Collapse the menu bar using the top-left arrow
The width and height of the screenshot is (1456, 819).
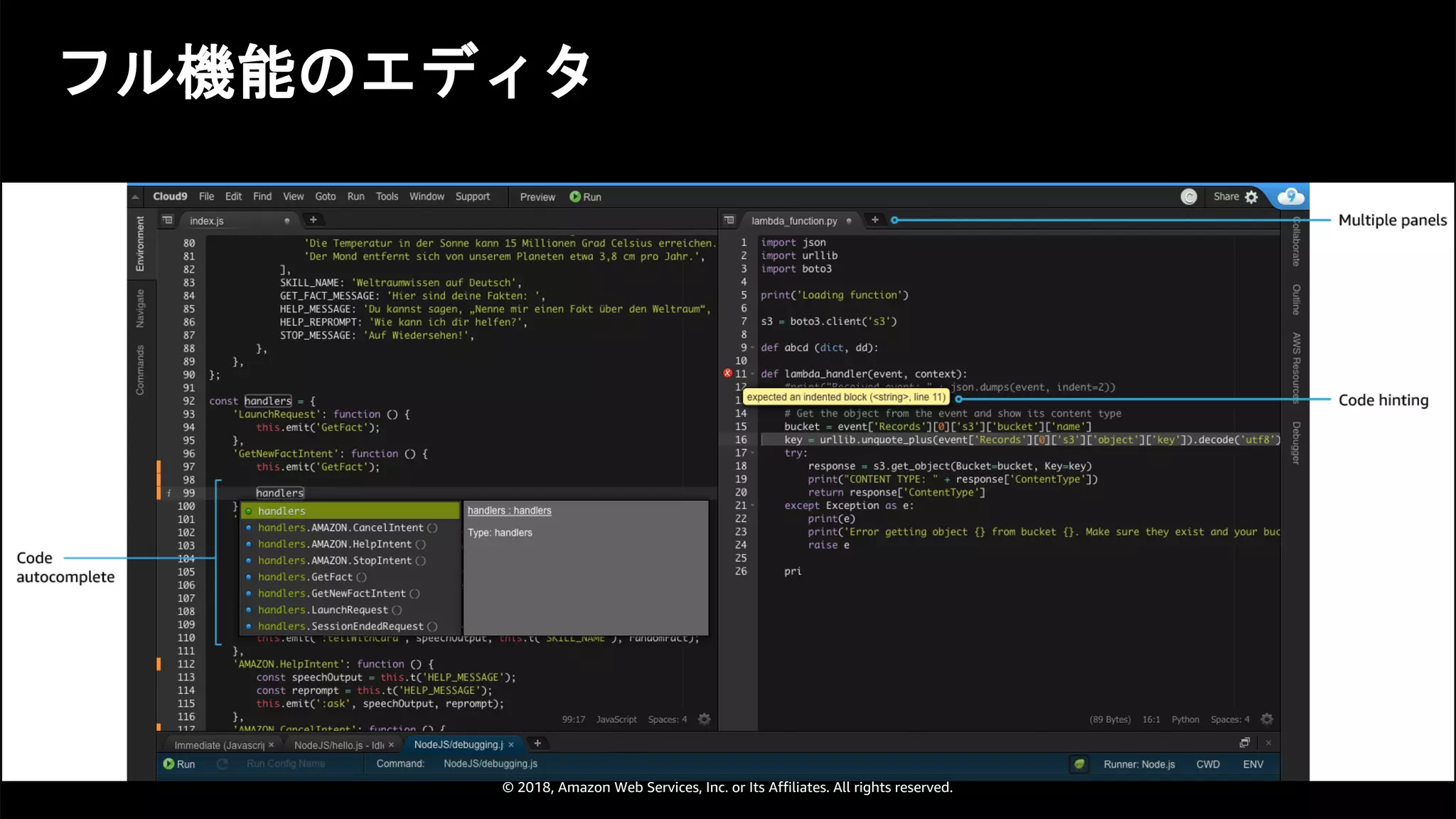pos(135,197)
